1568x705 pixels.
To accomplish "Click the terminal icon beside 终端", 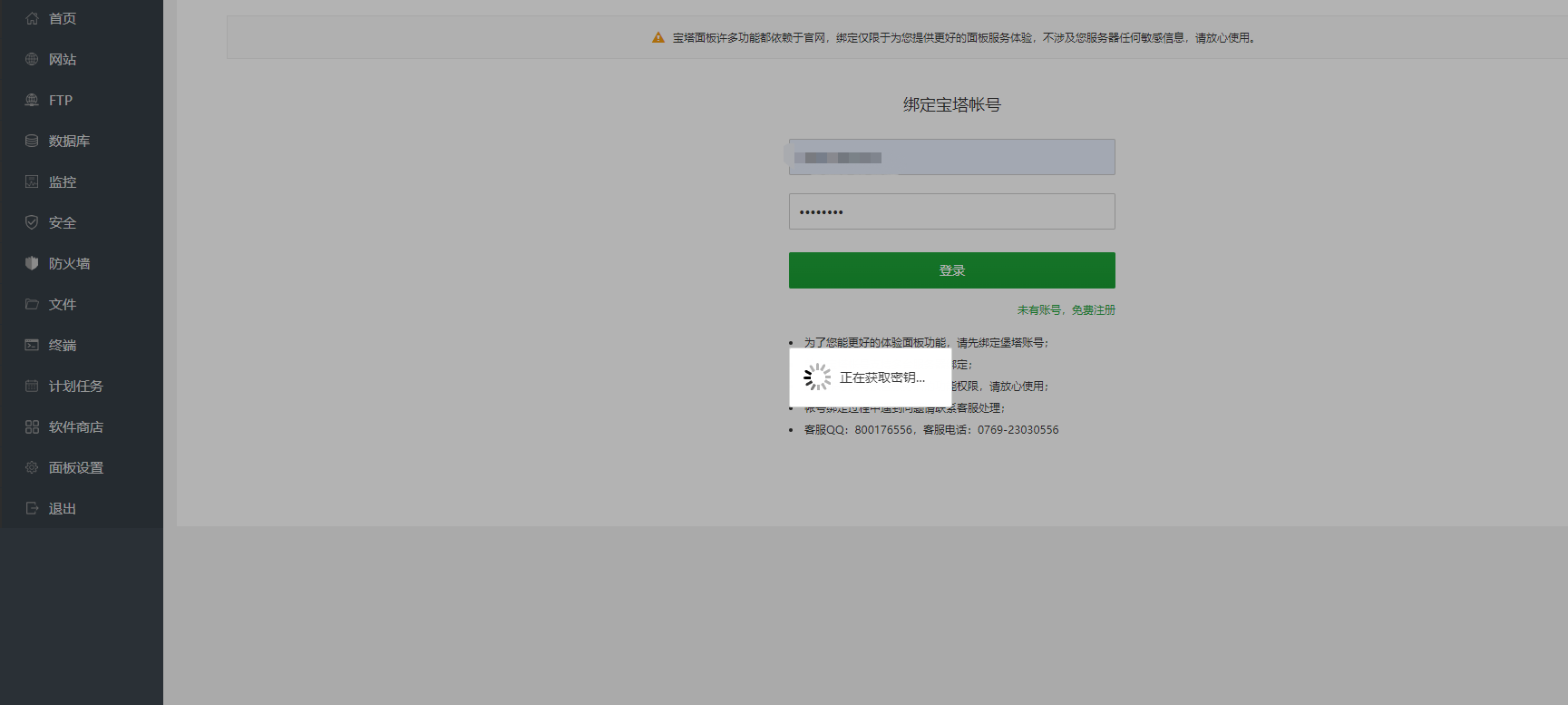I will point(32,345).
